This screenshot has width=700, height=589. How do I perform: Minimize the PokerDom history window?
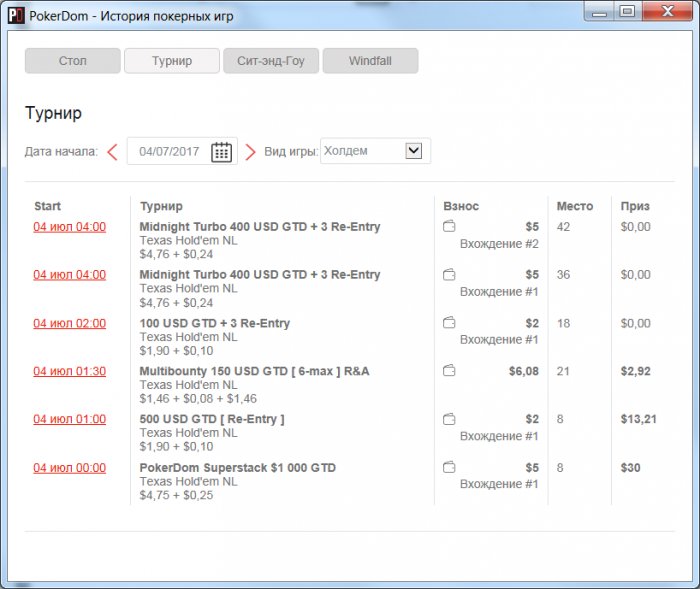pos(599,11)
